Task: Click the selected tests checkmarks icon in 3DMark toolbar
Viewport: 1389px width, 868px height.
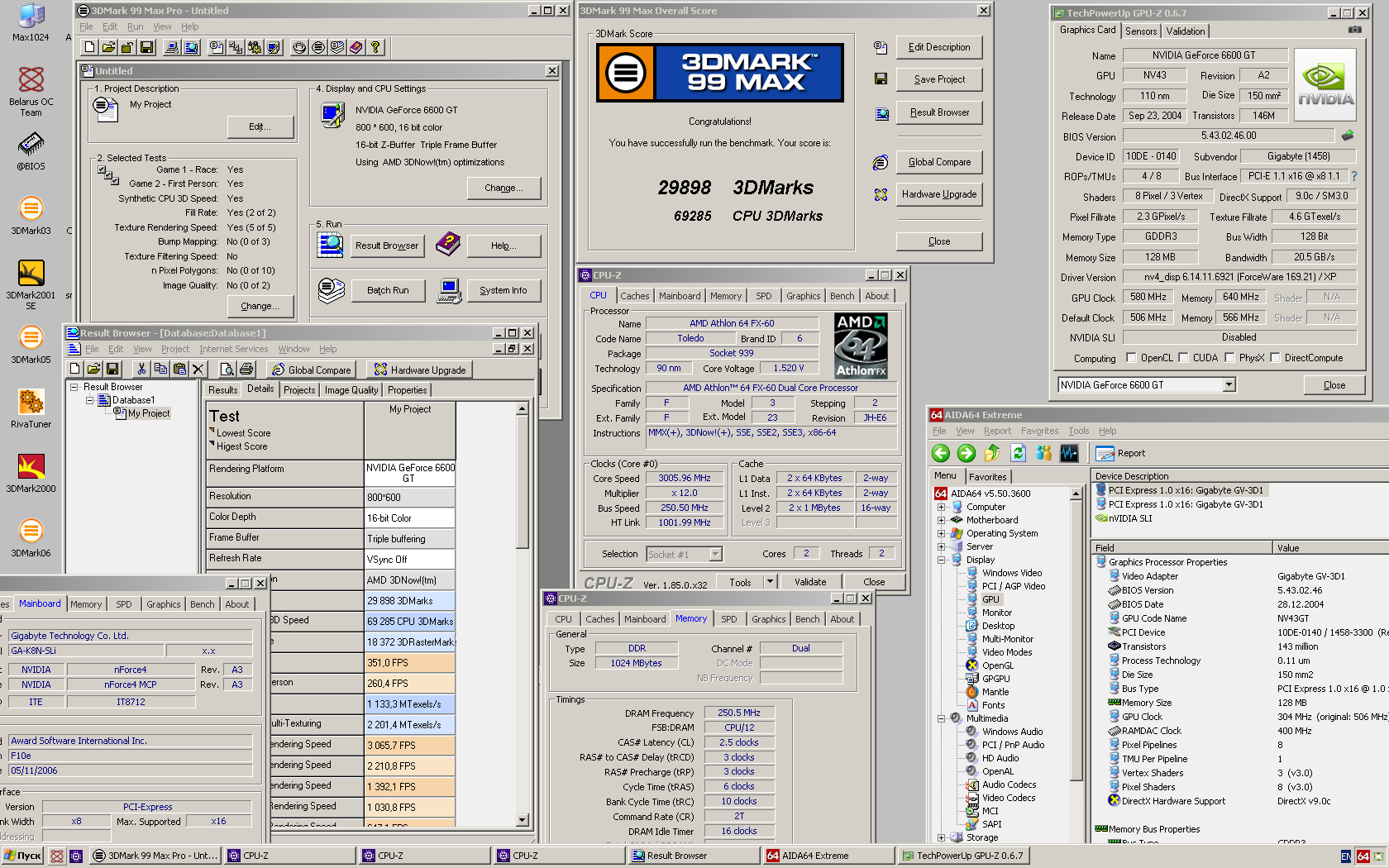Action: (x=236, y=47)
